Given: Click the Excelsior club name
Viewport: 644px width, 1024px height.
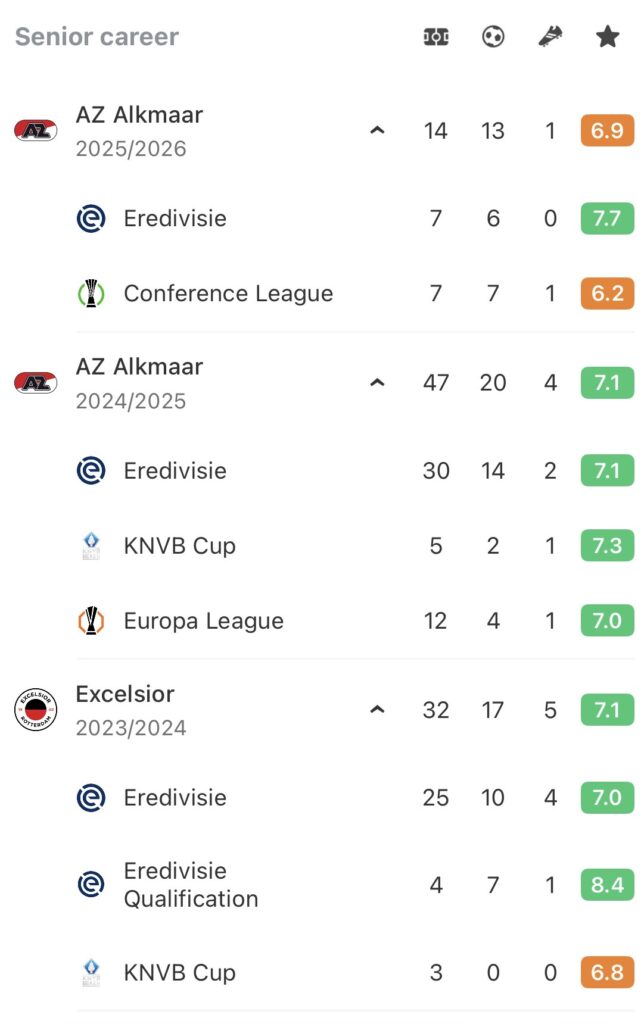Looking at the screenshot, I should (125, 694).
